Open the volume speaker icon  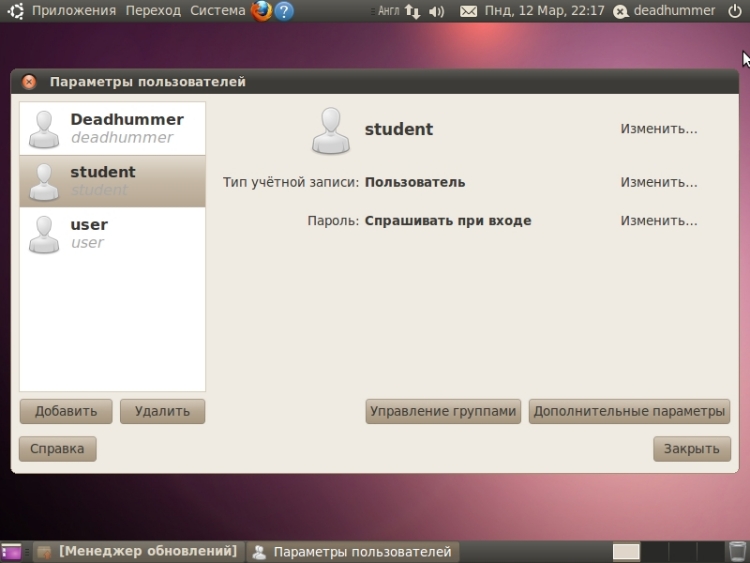(x=436, y=11)
